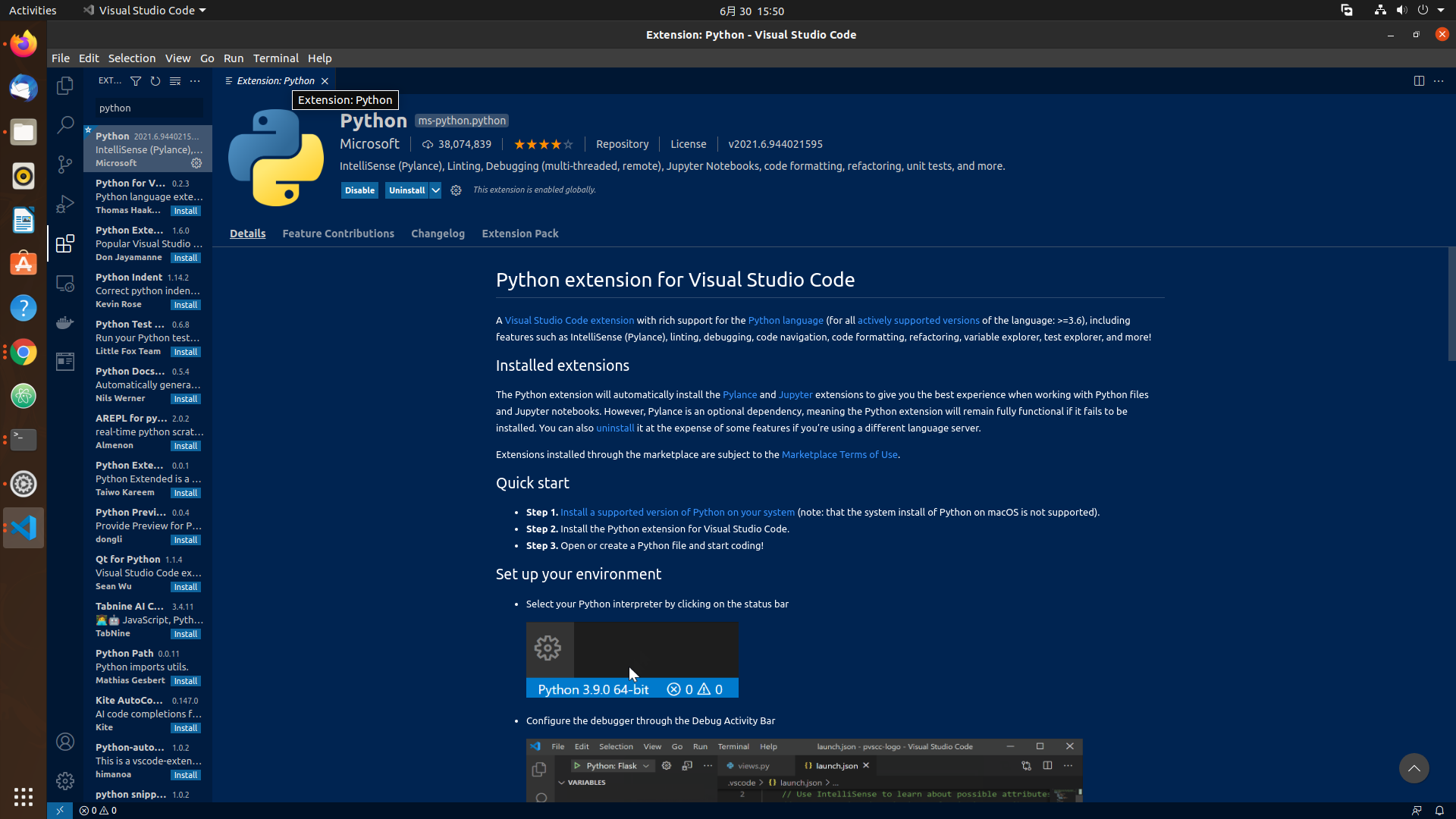The width and height of the screenshot is (1456, 819).
Task: Open the File menu
Action: [61, 58]
